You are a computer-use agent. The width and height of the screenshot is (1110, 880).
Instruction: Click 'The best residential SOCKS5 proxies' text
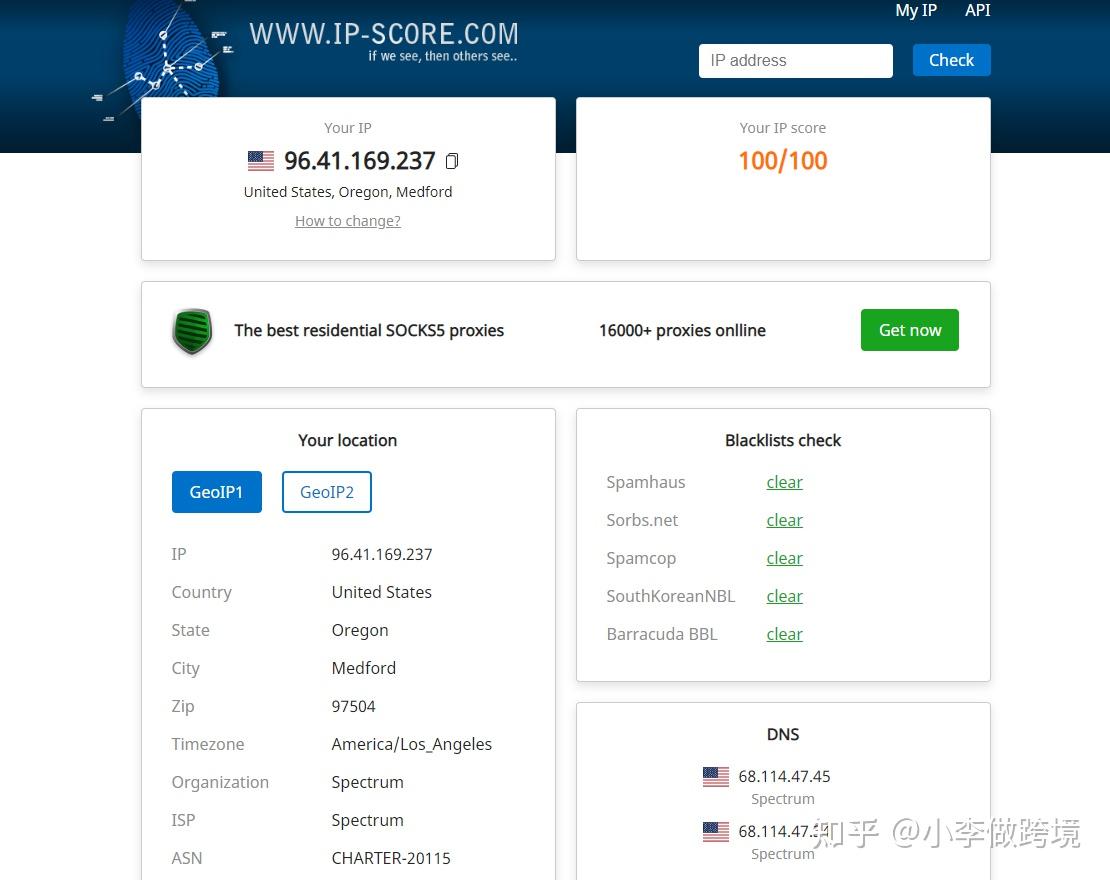(x=369, y=331)
